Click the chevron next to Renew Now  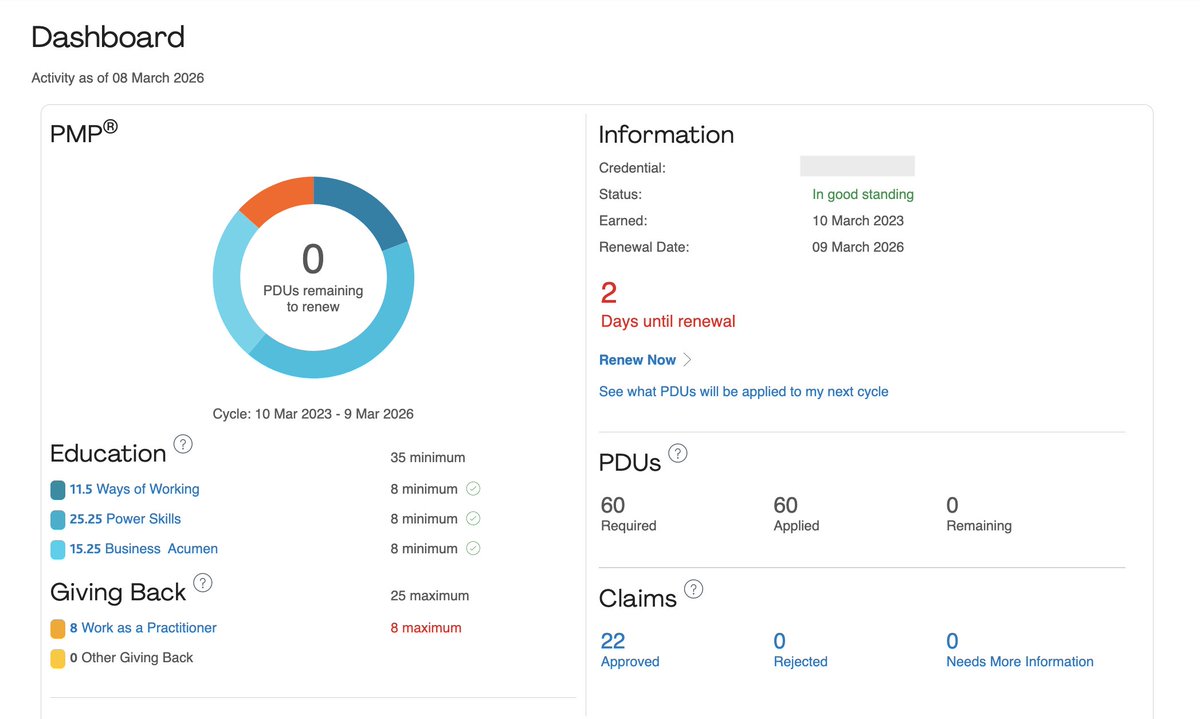click(687, 360)
